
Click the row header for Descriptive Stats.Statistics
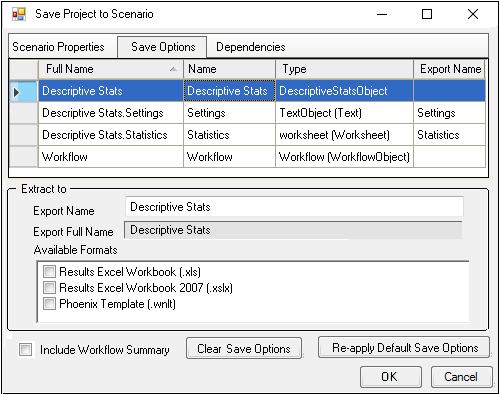pyautogui.click(x=24, y=135)
